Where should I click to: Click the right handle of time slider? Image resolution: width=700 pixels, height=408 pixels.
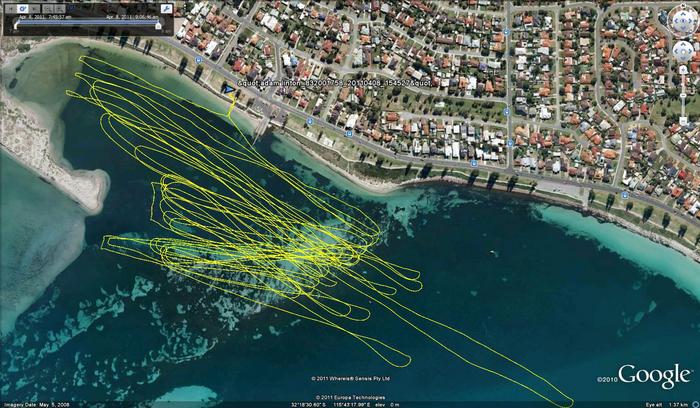coord(158,26)
